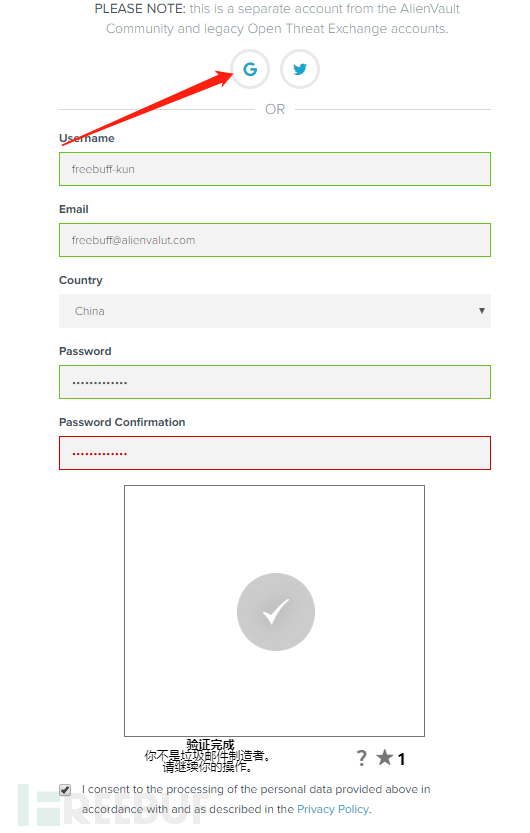Open the Privacy Policy link

[333, 809]
